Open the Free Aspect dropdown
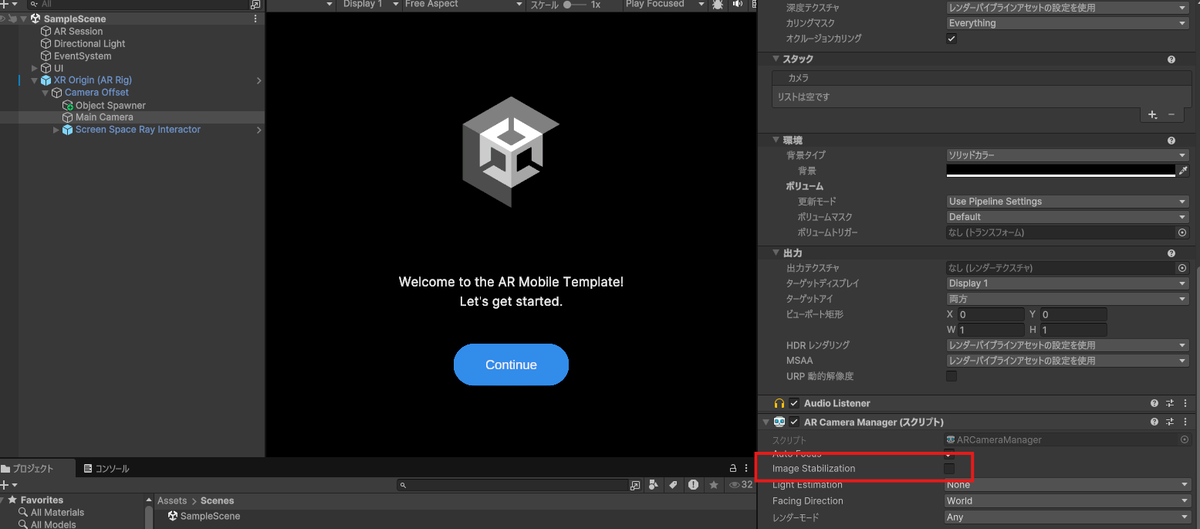The height and width of the screenshot is (529, 1200). (462, 5)
